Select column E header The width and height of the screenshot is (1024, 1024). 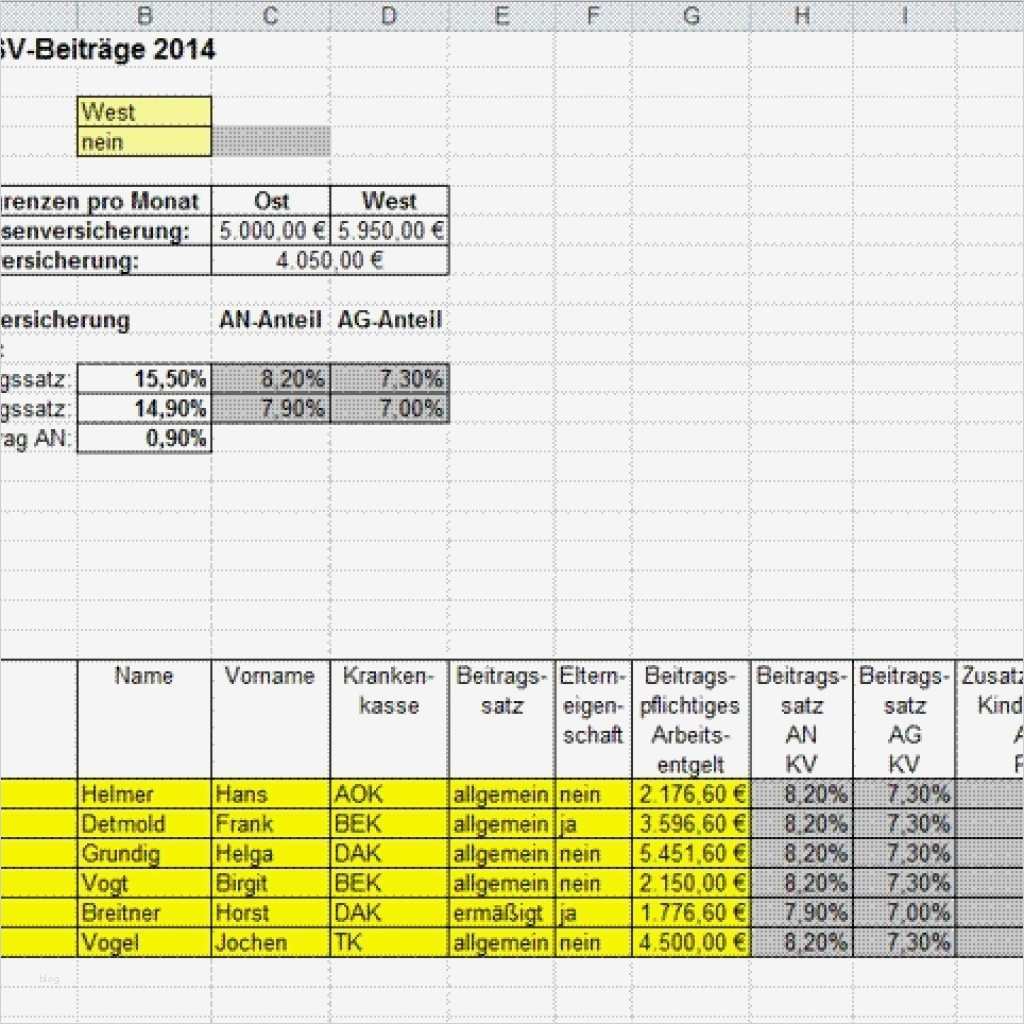(x=502, y=16)
